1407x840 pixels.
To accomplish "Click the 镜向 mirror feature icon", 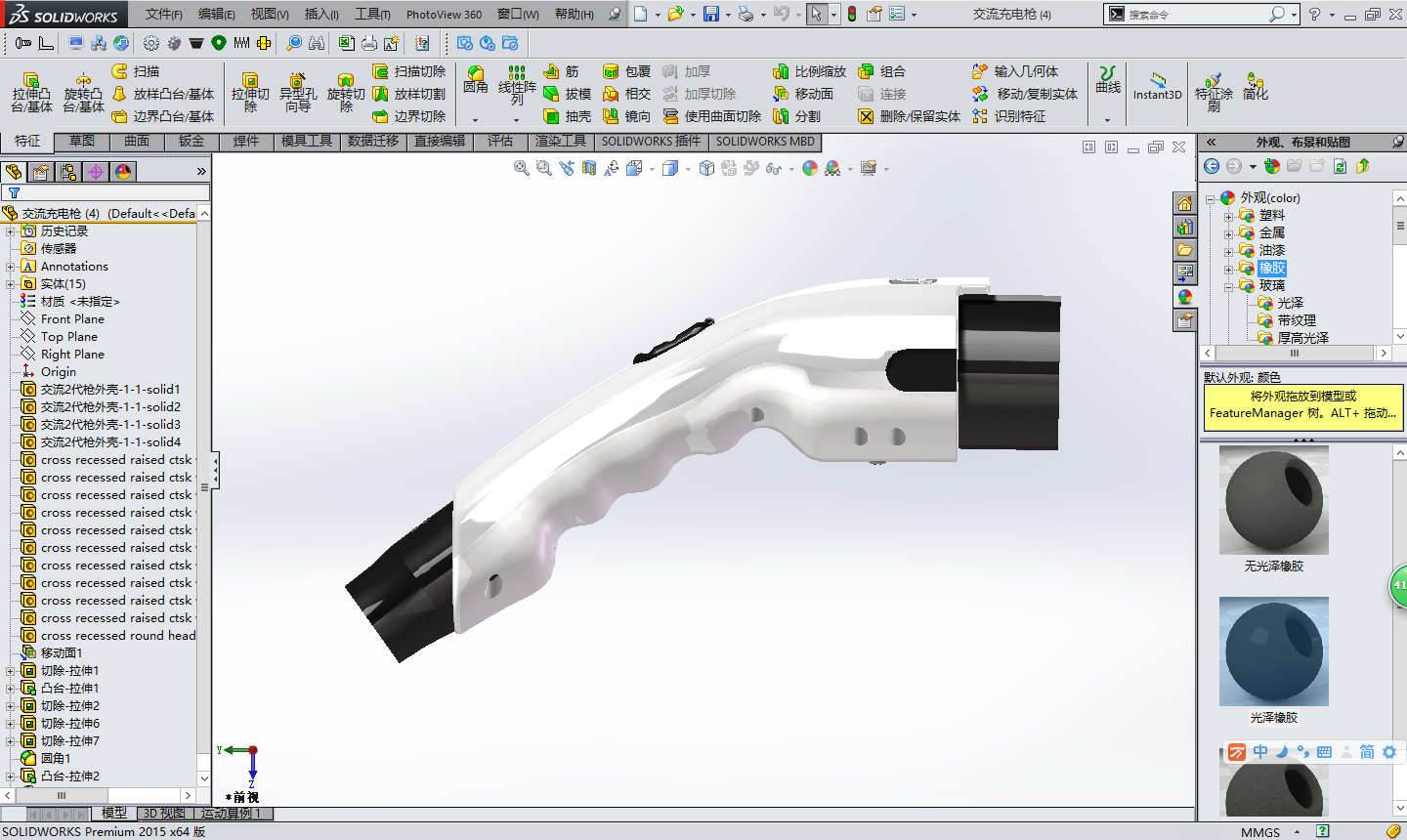I will 626,116.
